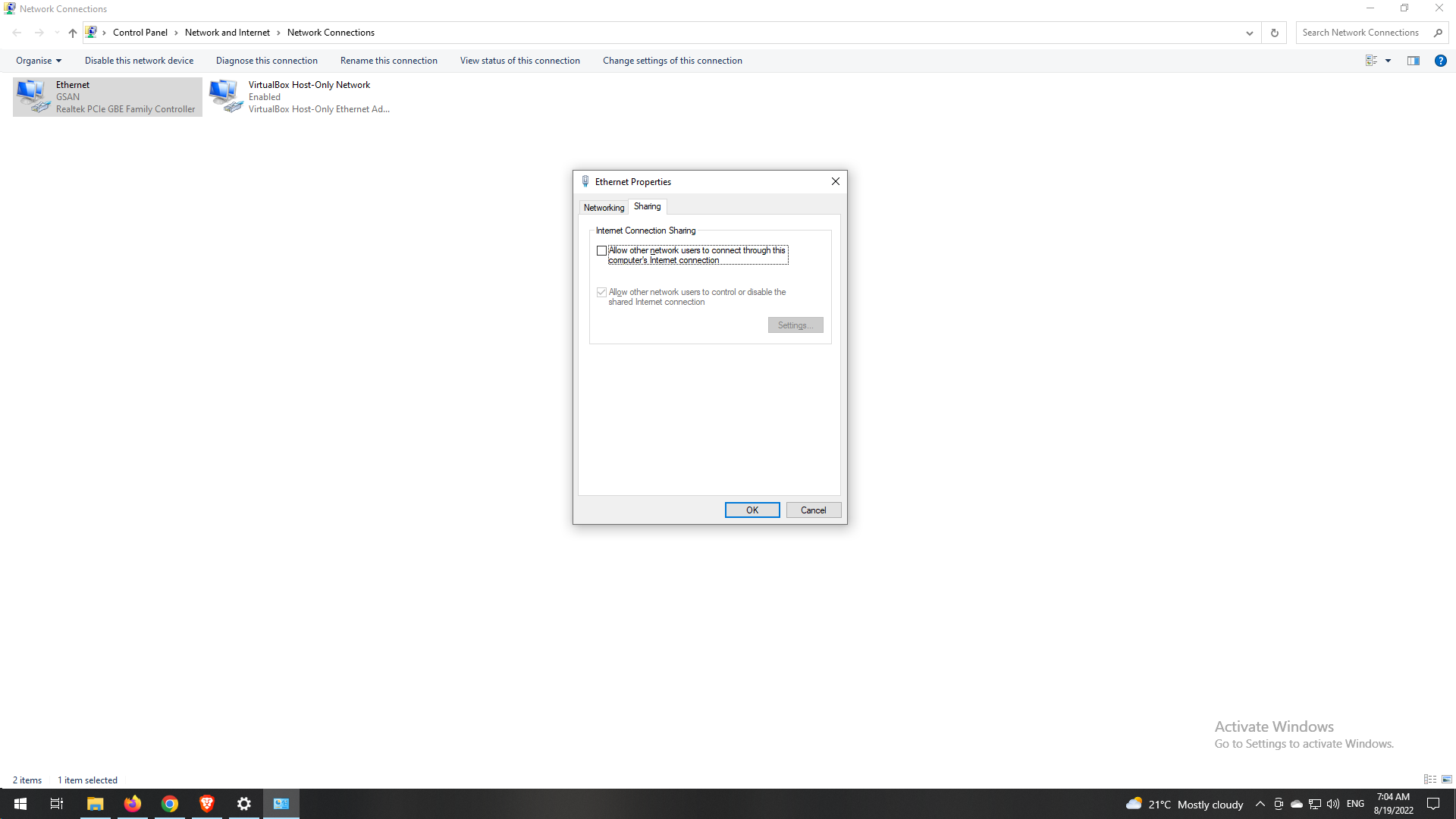Open Firefox from the taskbar

133,804
